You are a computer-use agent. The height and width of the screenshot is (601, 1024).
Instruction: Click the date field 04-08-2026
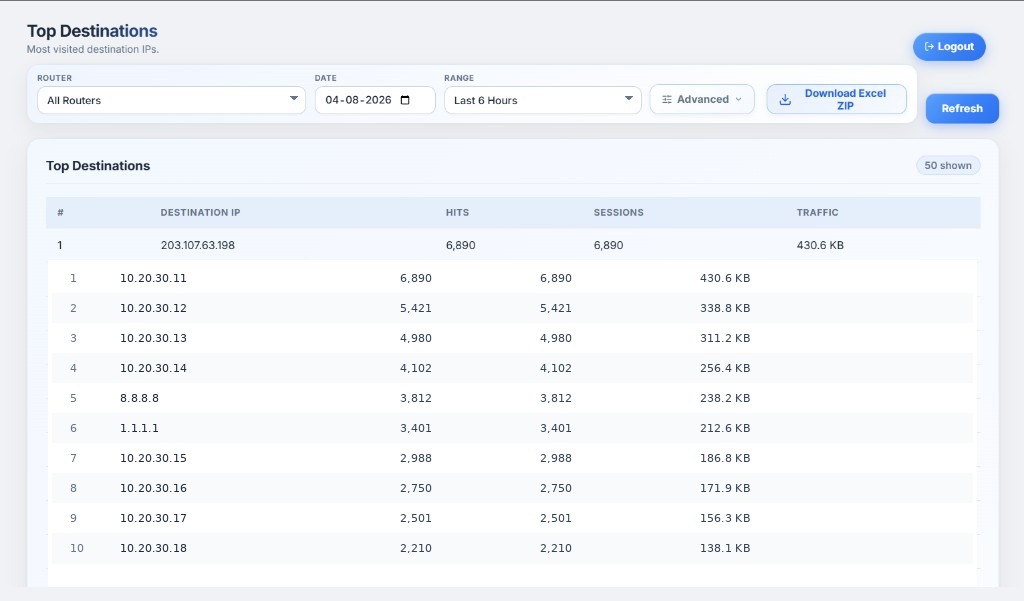375,100
